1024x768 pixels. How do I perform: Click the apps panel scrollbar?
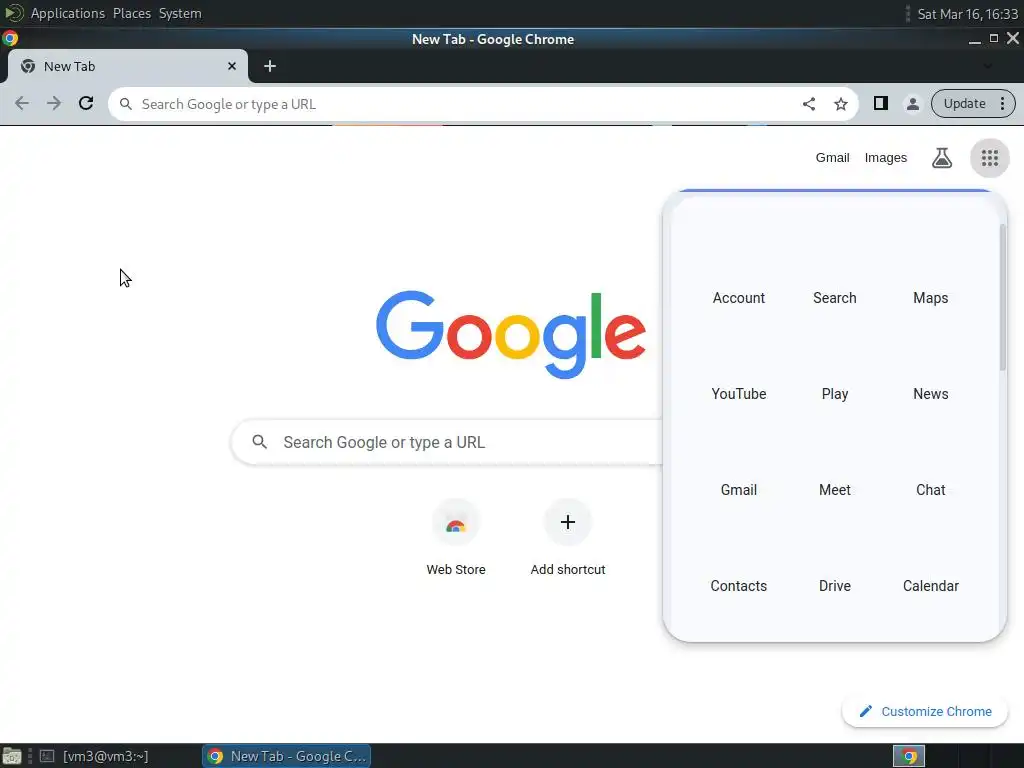pyautogui.click(x=1002, y=297)
